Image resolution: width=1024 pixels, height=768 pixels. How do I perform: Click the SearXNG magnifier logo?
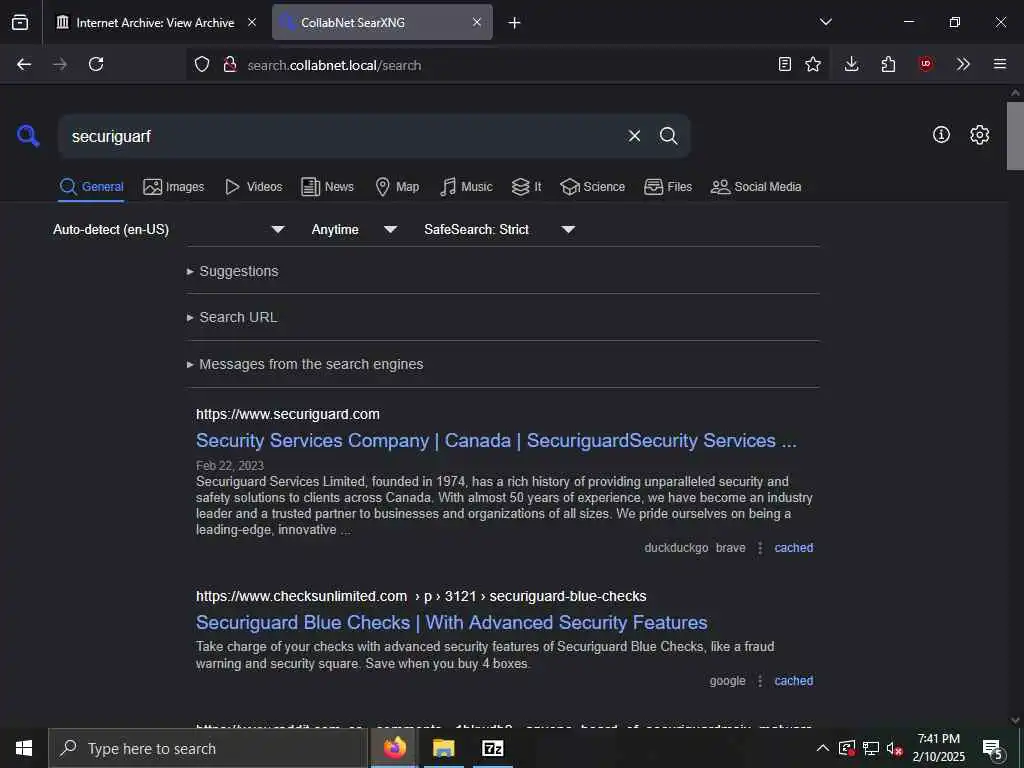(28, 136)
